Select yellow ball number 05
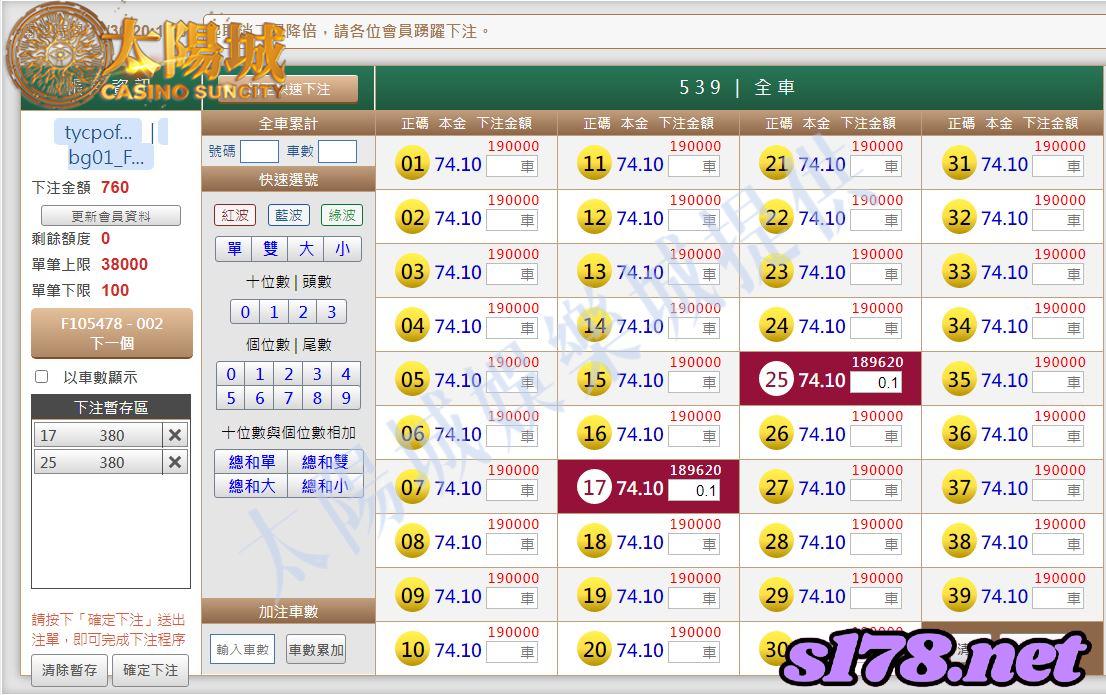This screenshot has height=695, width=1106. tap(413, 380)
